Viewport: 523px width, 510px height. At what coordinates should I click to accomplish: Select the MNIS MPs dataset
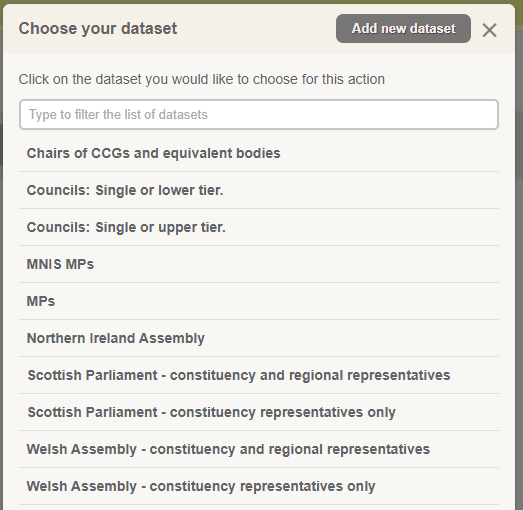click(259, 265)
